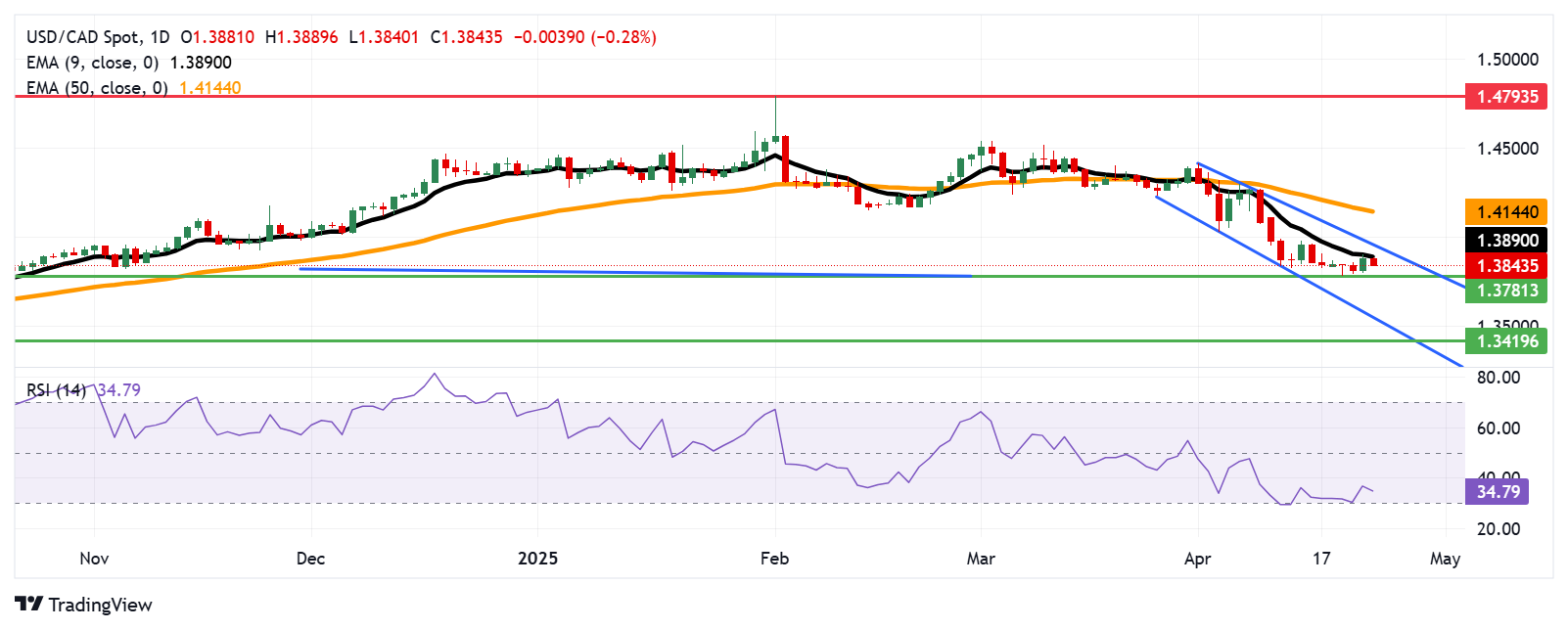The height and width of the screenshot is (630, 1568).
Task: Click the RSI 60.00 scale label
Action: [x=1498, y=428]
